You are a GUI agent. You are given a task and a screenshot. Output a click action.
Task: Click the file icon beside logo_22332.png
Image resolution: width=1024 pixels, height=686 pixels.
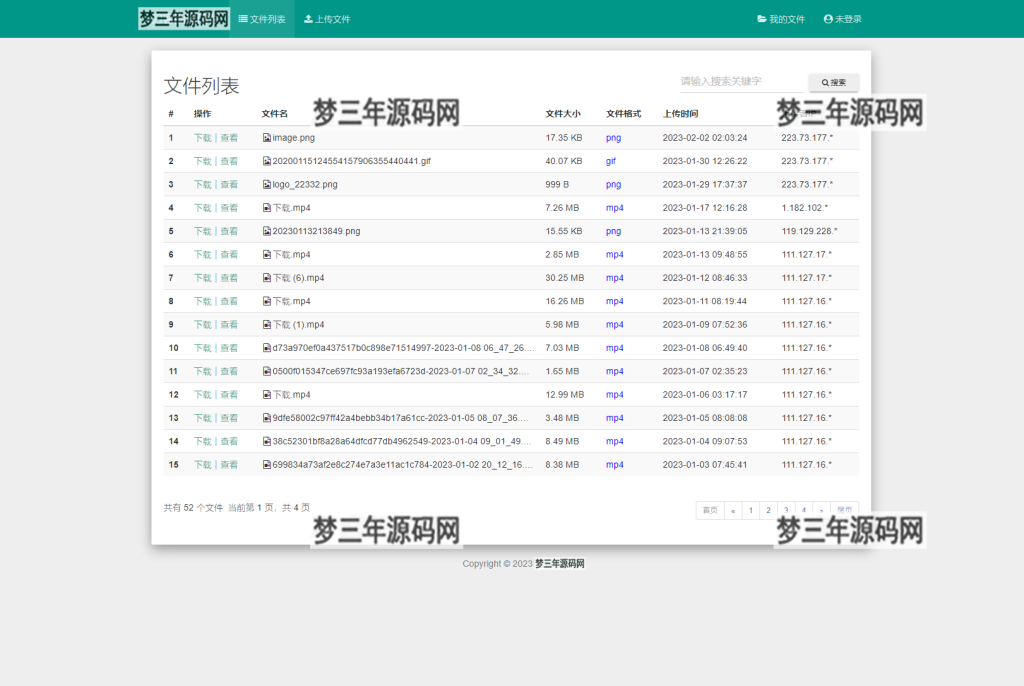point(266,185)
